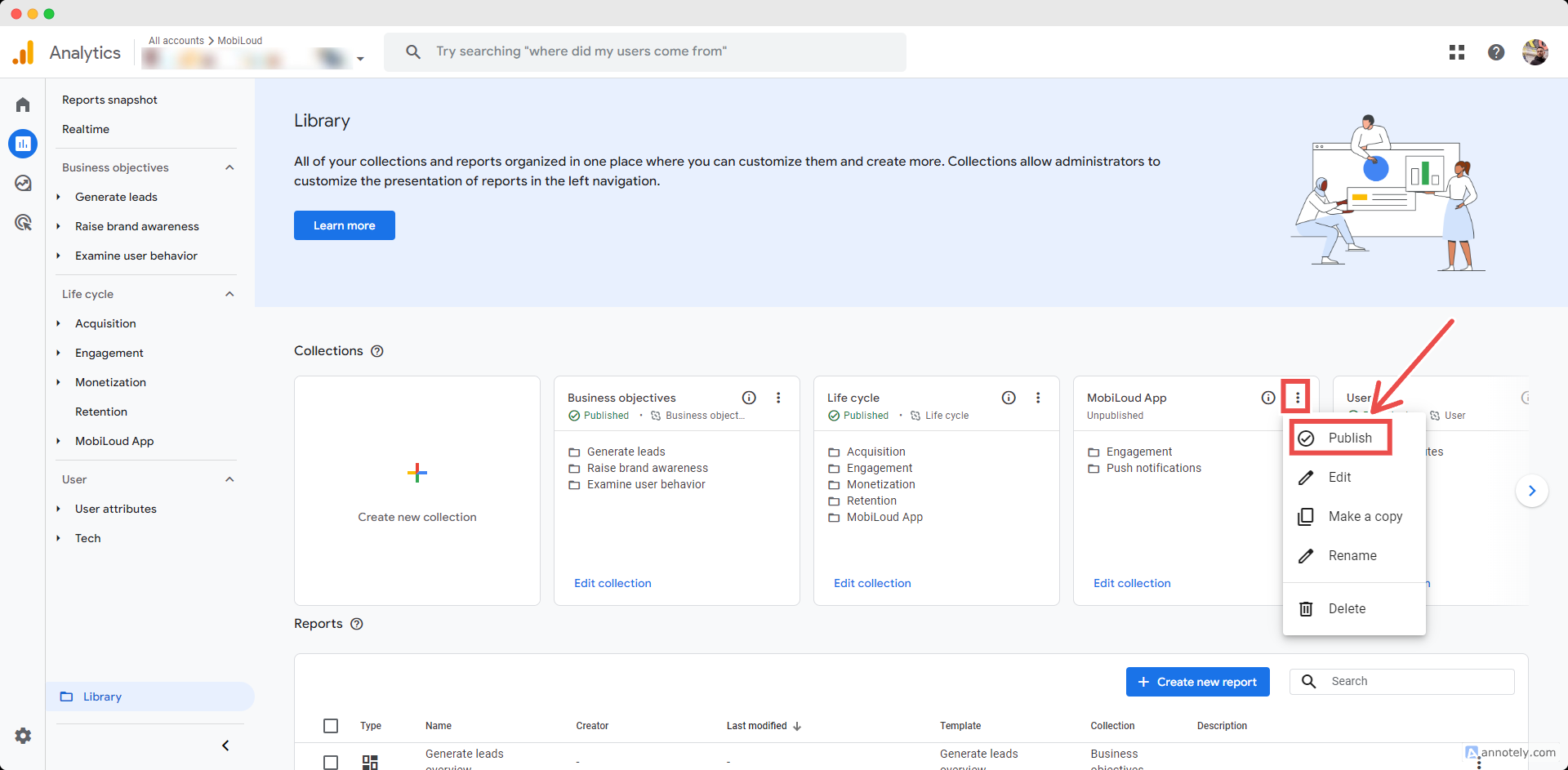Click Edit collection under Business objectives
1568x770 pixels.
click(612, 583)
